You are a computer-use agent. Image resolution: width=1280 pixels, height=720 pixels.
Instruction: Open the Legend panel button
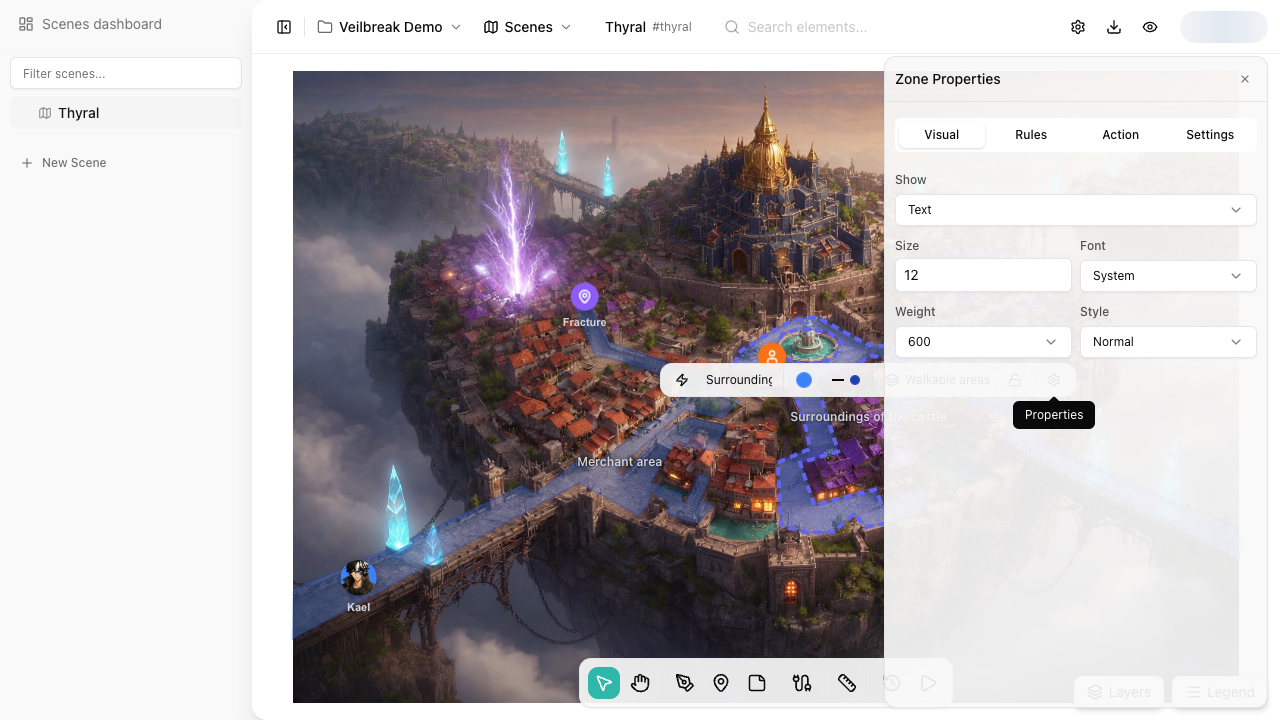pos(1218,692)
